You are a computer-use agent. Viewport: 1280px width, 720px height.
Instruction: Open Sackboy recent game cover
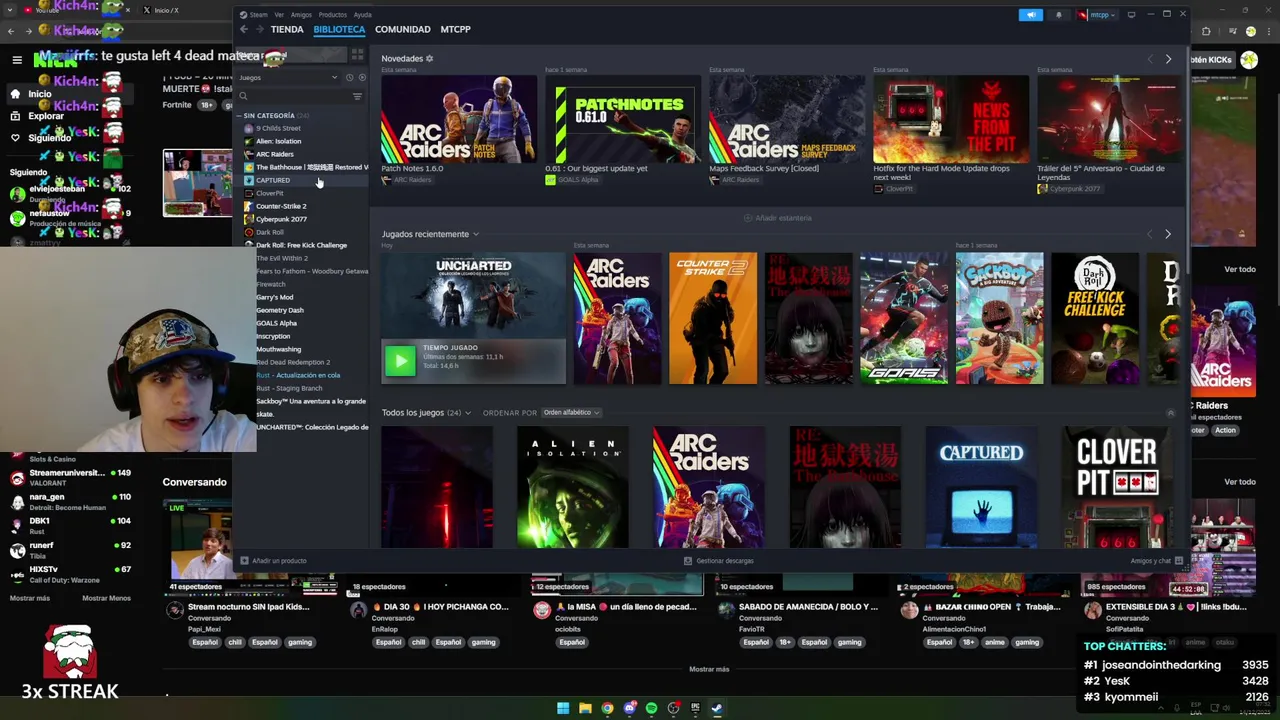[x=999, y=318]
